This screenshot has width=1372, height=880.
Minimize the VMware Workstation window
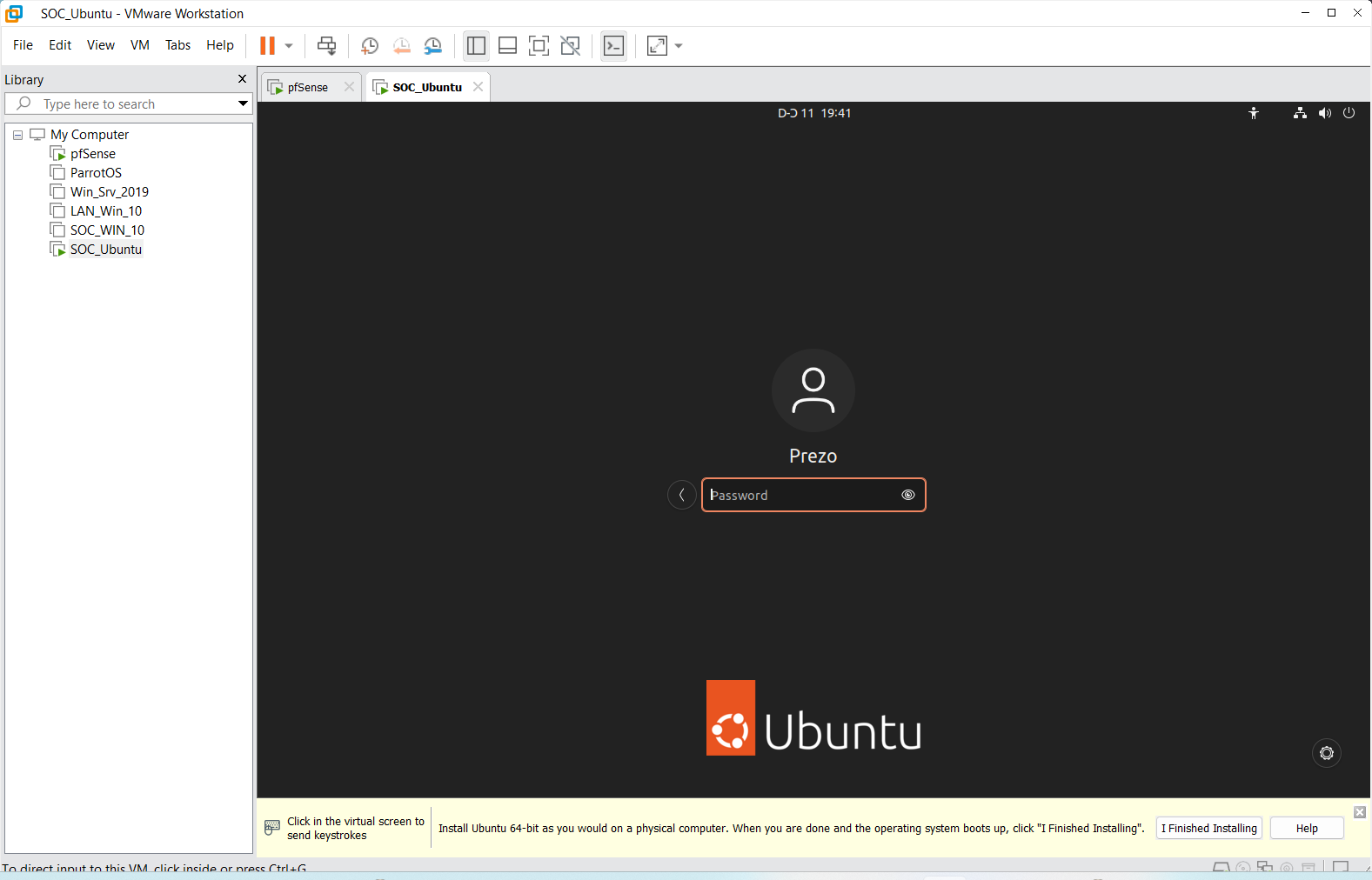pos(1305,13)
